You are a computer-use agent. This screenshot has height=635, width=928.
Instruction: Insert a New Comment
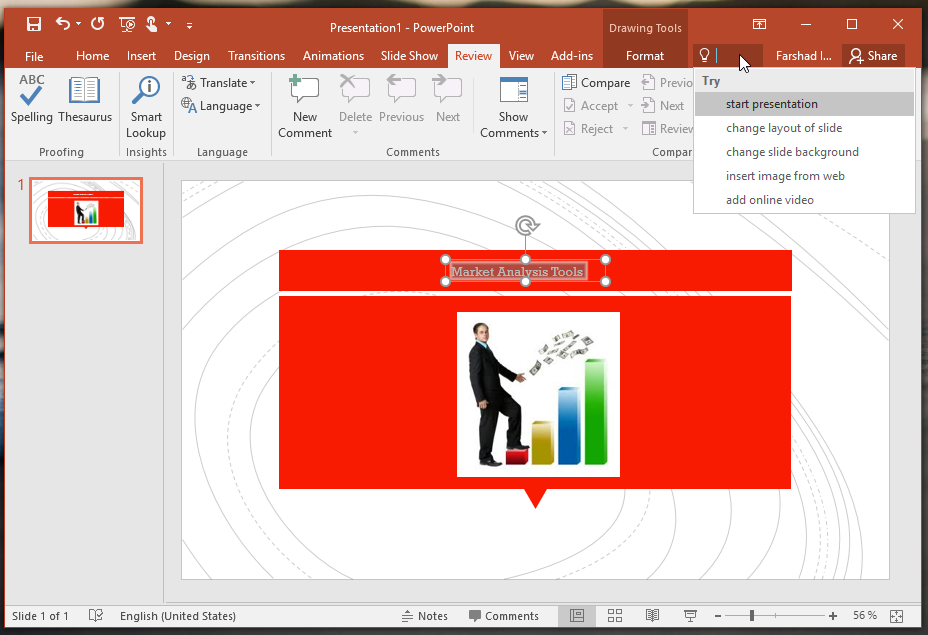point(305,107)
